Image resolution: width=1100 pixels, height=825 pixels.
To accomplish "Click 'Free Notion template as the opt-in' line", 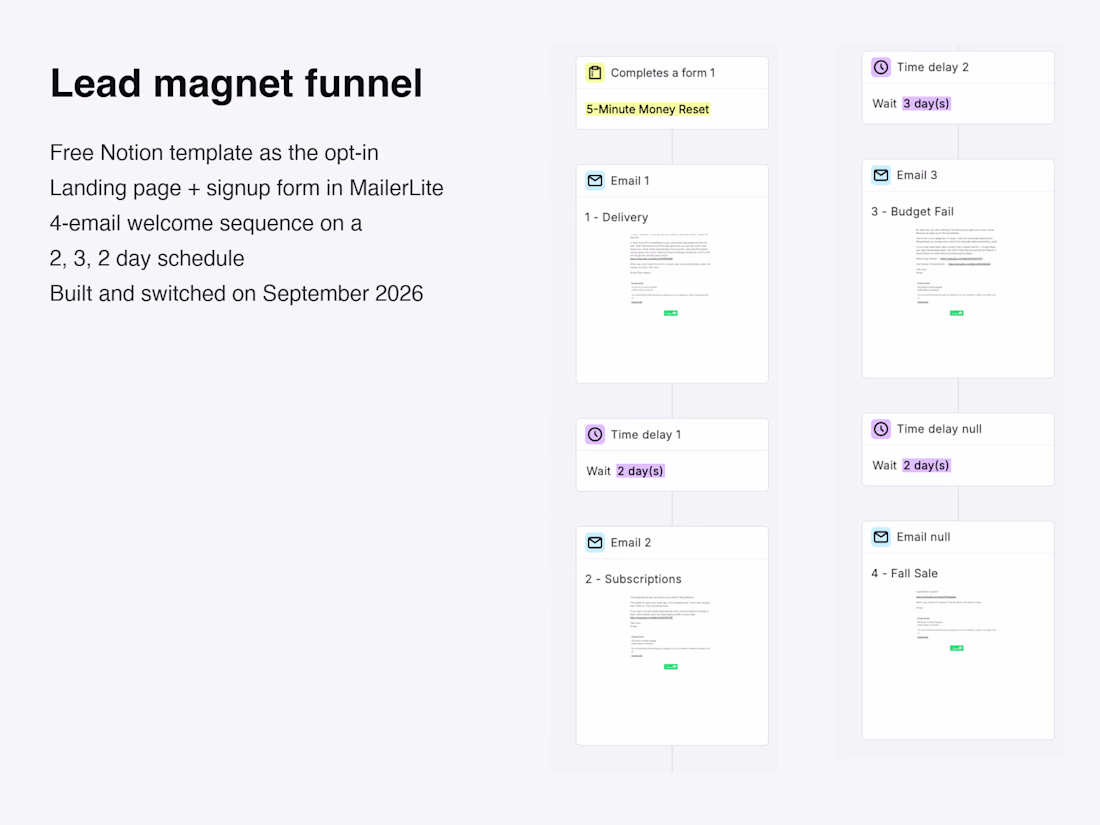I will point(214,153).
